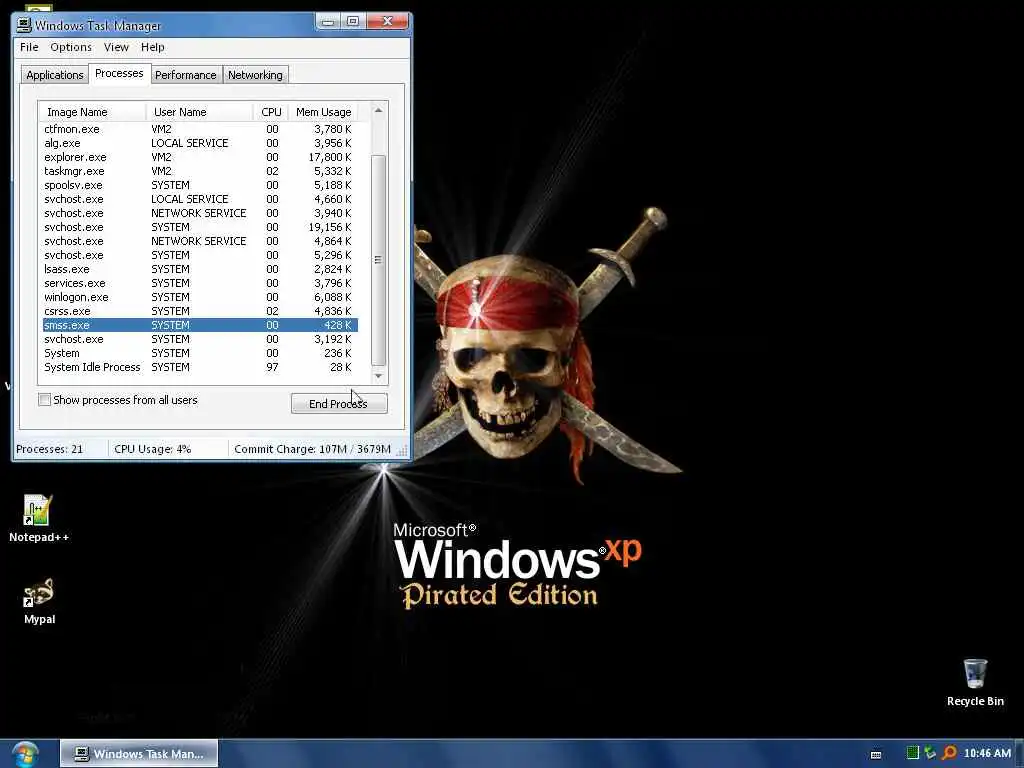Sort by CPU column header
This screenshot has height=768, width=1024.
tap(271, 112)
